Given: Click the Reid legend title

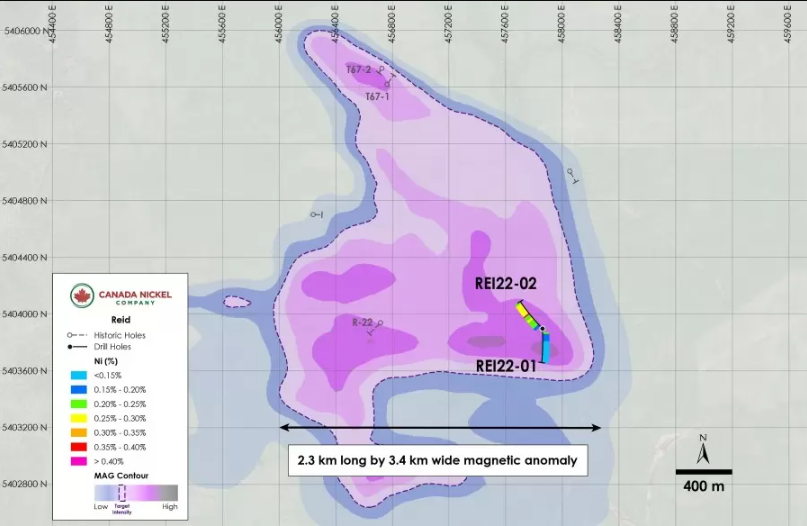Looking at the screenshot, I should (120, 318).
